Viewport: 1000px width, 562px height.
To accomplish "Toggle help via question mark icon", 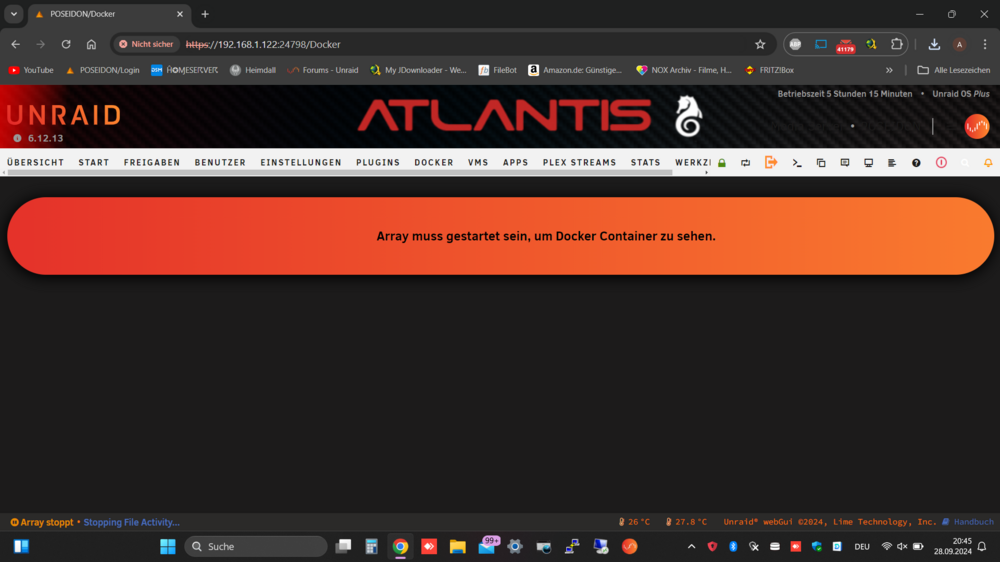I will [916, 163].
